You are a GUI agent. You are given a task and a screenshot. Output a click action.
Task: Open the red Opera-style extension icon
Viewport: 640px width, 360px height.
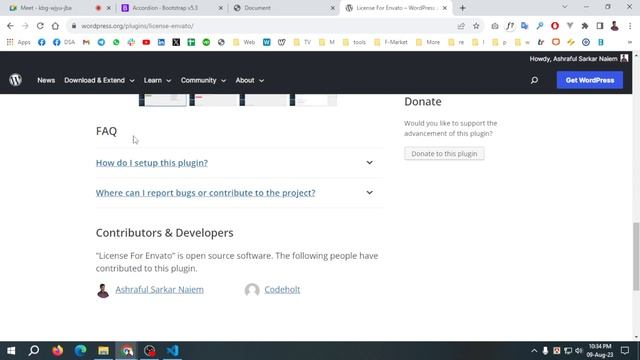(x=555, y=26)
